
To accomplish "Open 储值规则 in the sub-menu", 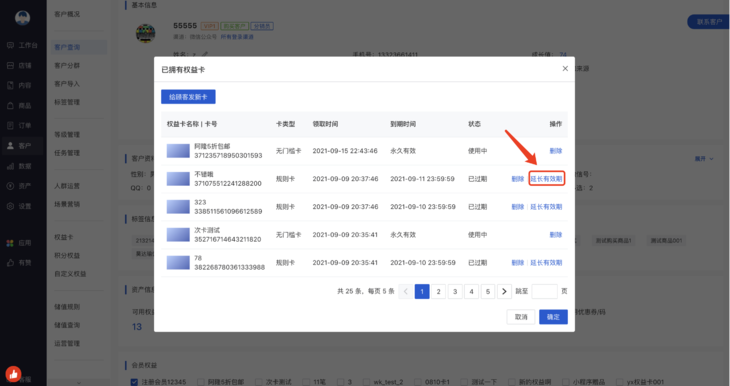I will (67, 307).
